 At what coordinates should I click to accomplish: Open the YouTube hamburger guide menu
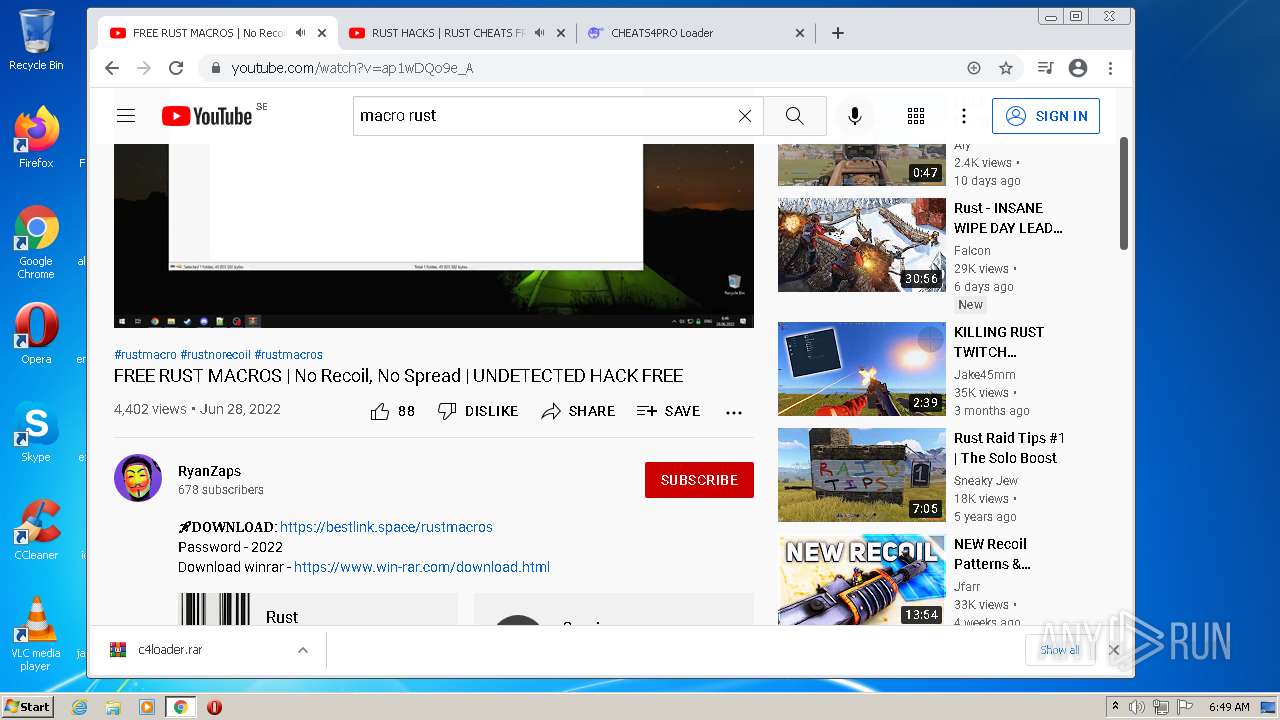tap(126, 116)
